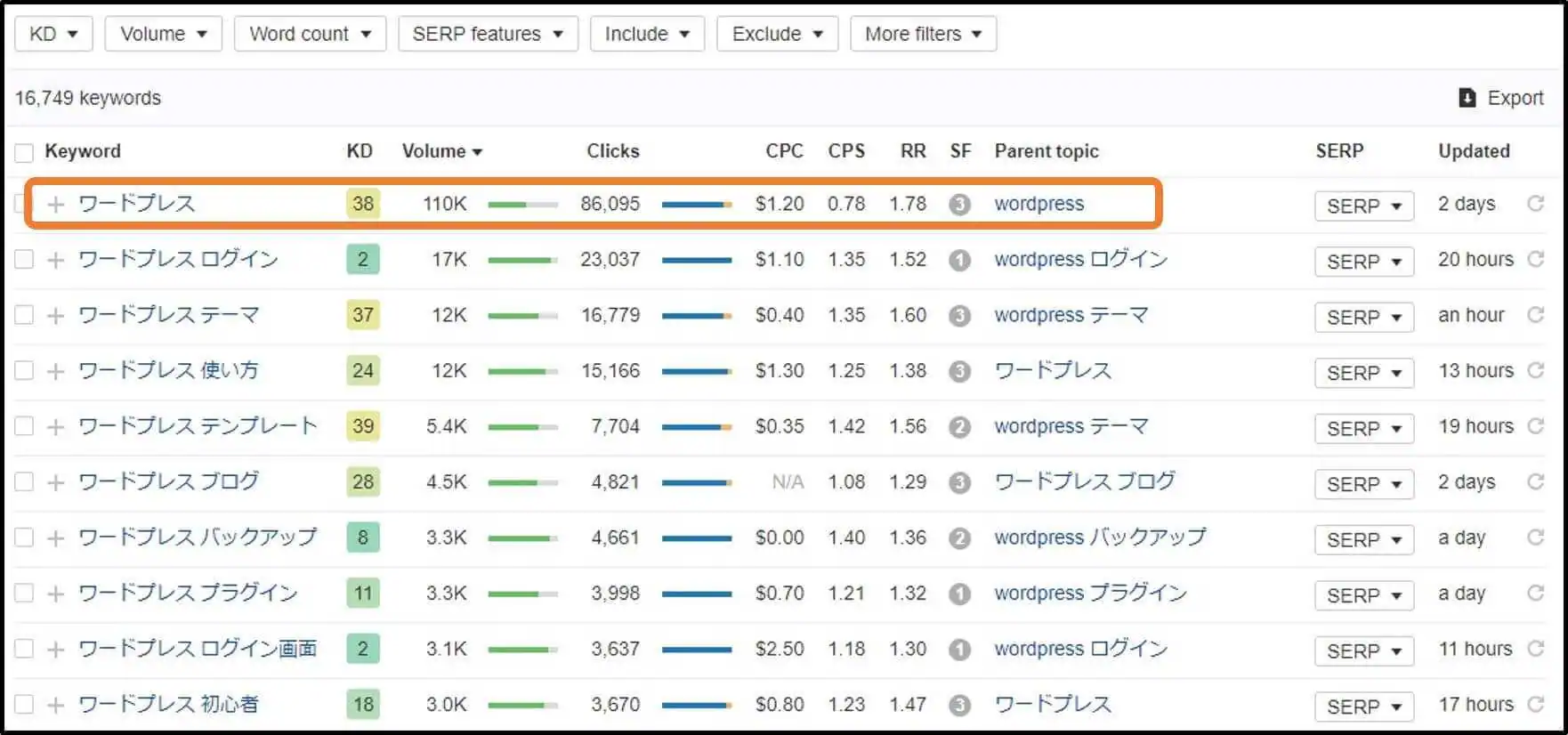Click plus icon beside ワードプレス ログイン画面
This screenshot has width=1568, height=735.
click(x=56, y=649)
